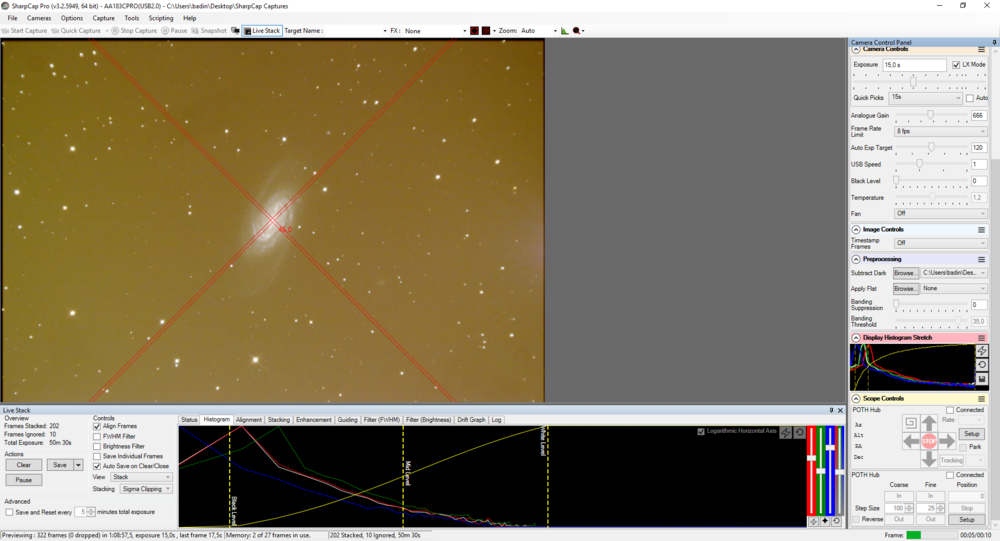Toggle the Live Stack toolbar button
Screen dimensions: 1000x541
[262, 31]
